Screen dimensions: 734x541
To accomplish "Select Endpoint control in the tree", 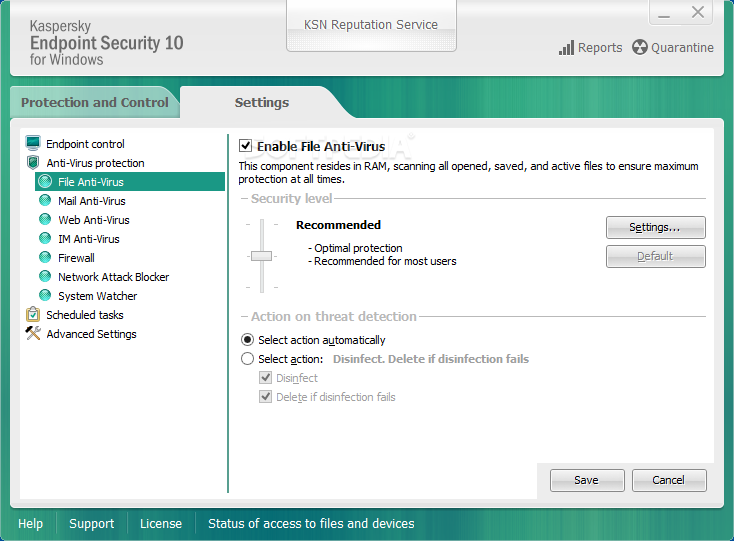I will pyautogui.click(x=85, y=144).
